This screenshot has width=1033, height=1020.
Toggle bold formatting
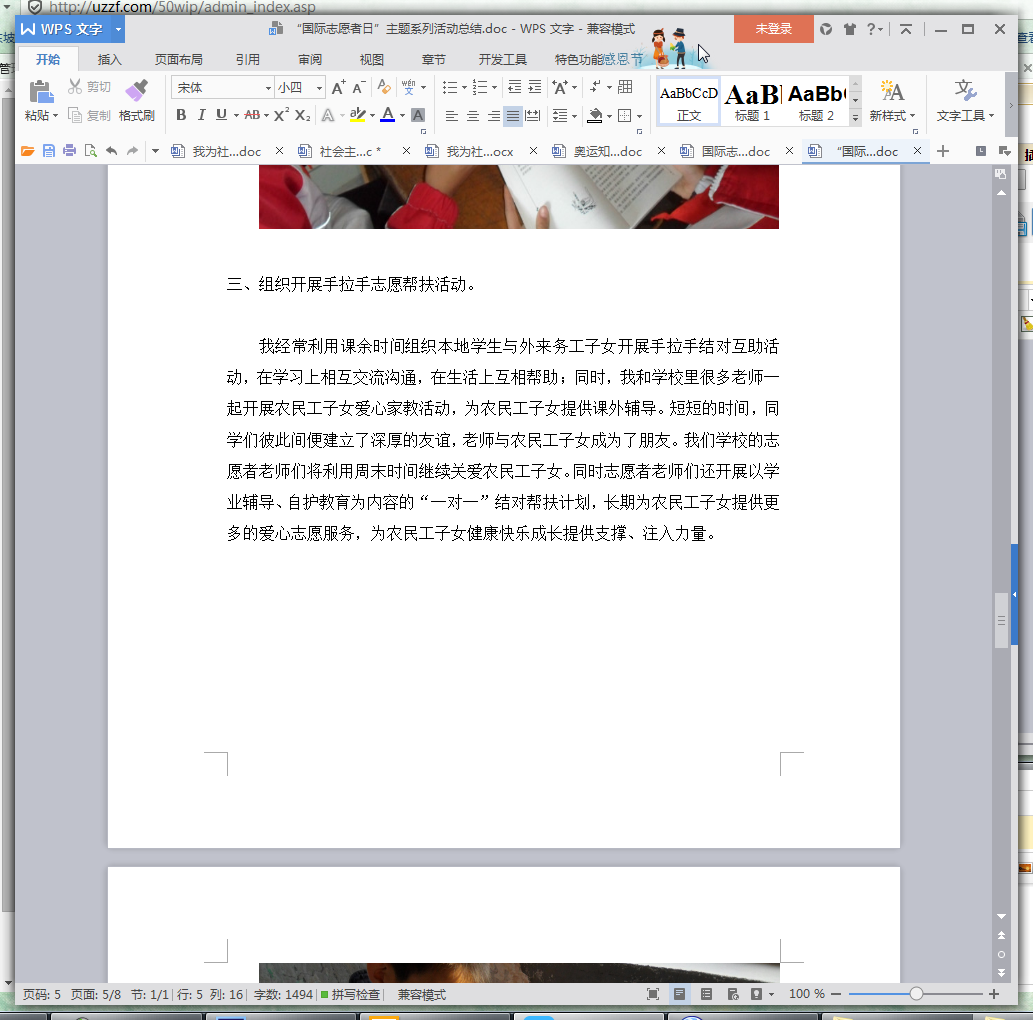click(181, 115)
